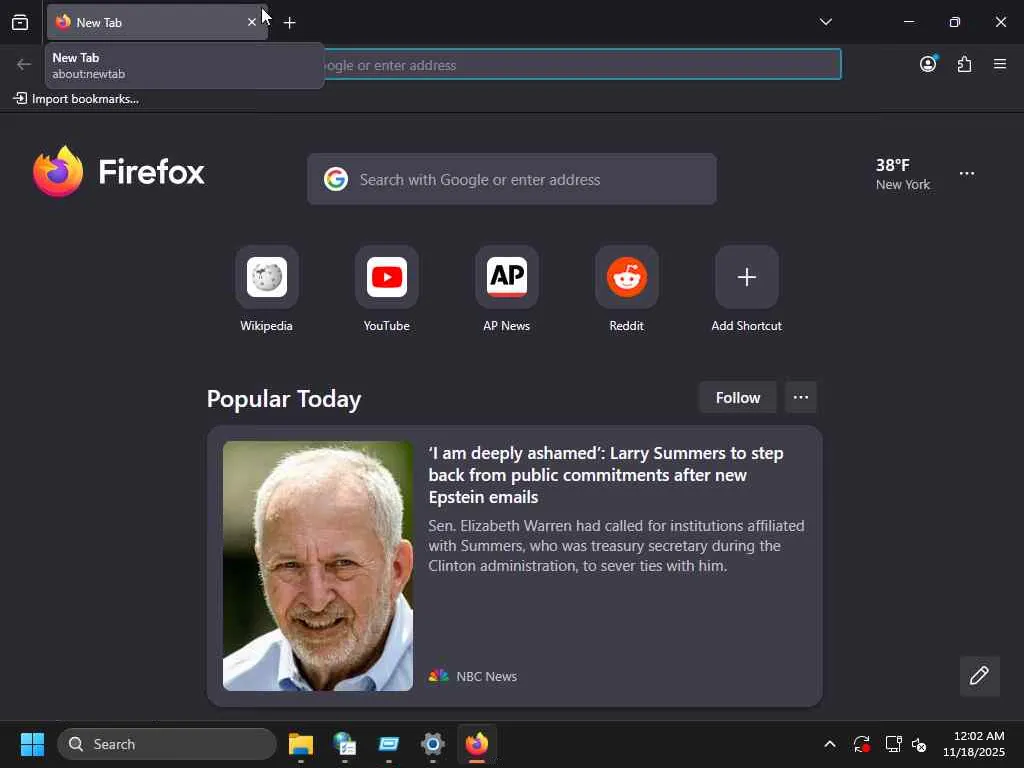Show hidden system tray icons chevron
Image resolution: width=1024 pixels, height=768 pixels.
coord(829,744)
